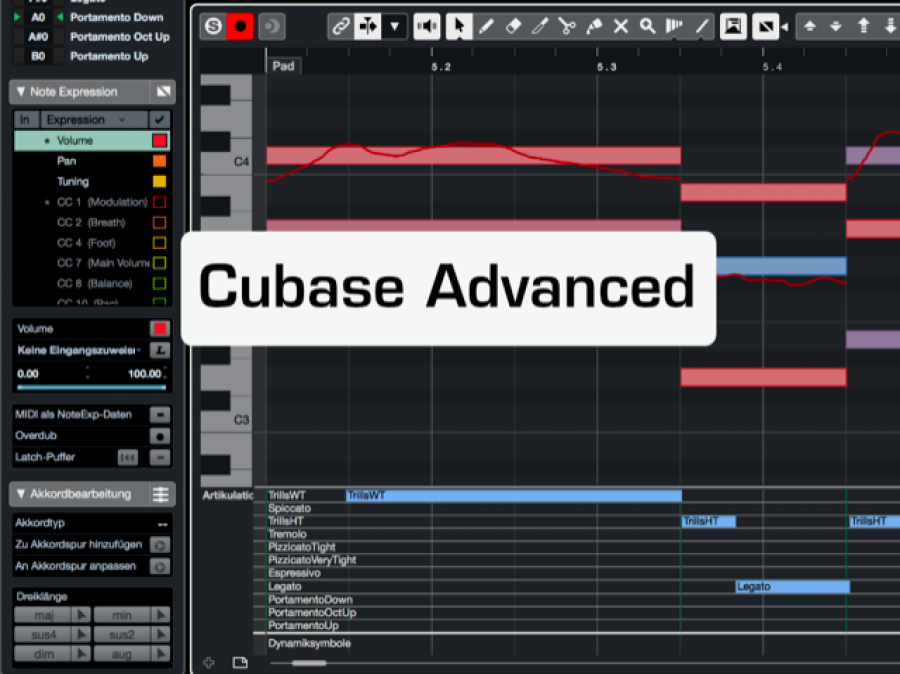
Task: Select the Pan parameter
Action: [x=67, y=161]
